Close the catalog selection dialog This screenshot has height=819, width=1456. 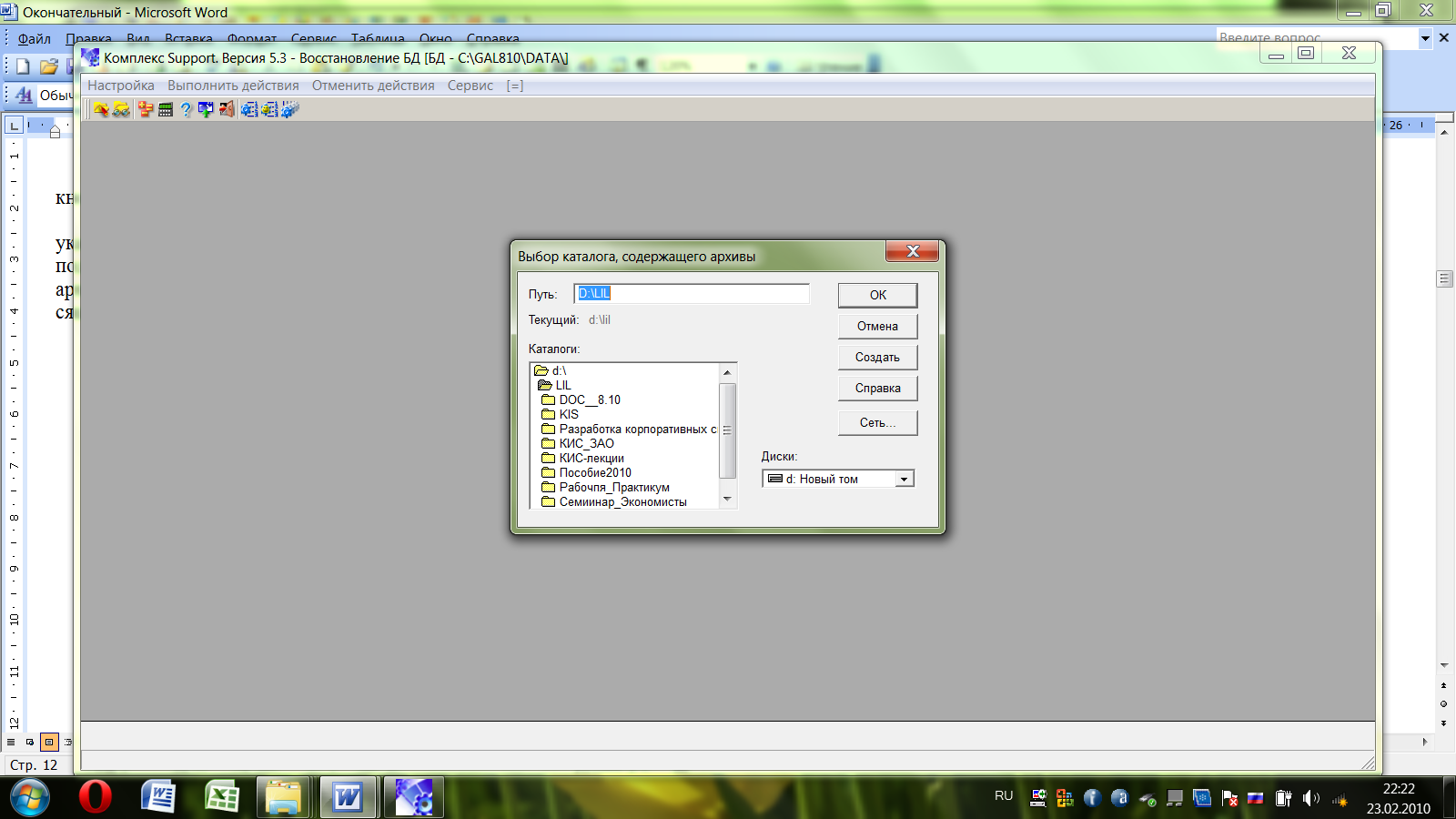(913, 251)
